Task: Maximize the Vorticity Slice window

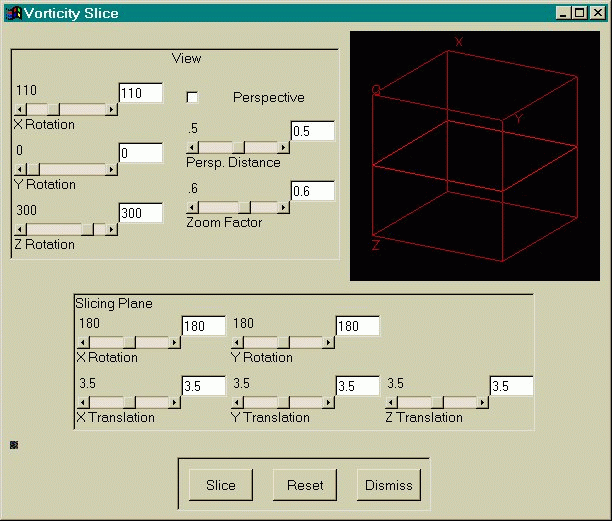Action: coord(579,13)
